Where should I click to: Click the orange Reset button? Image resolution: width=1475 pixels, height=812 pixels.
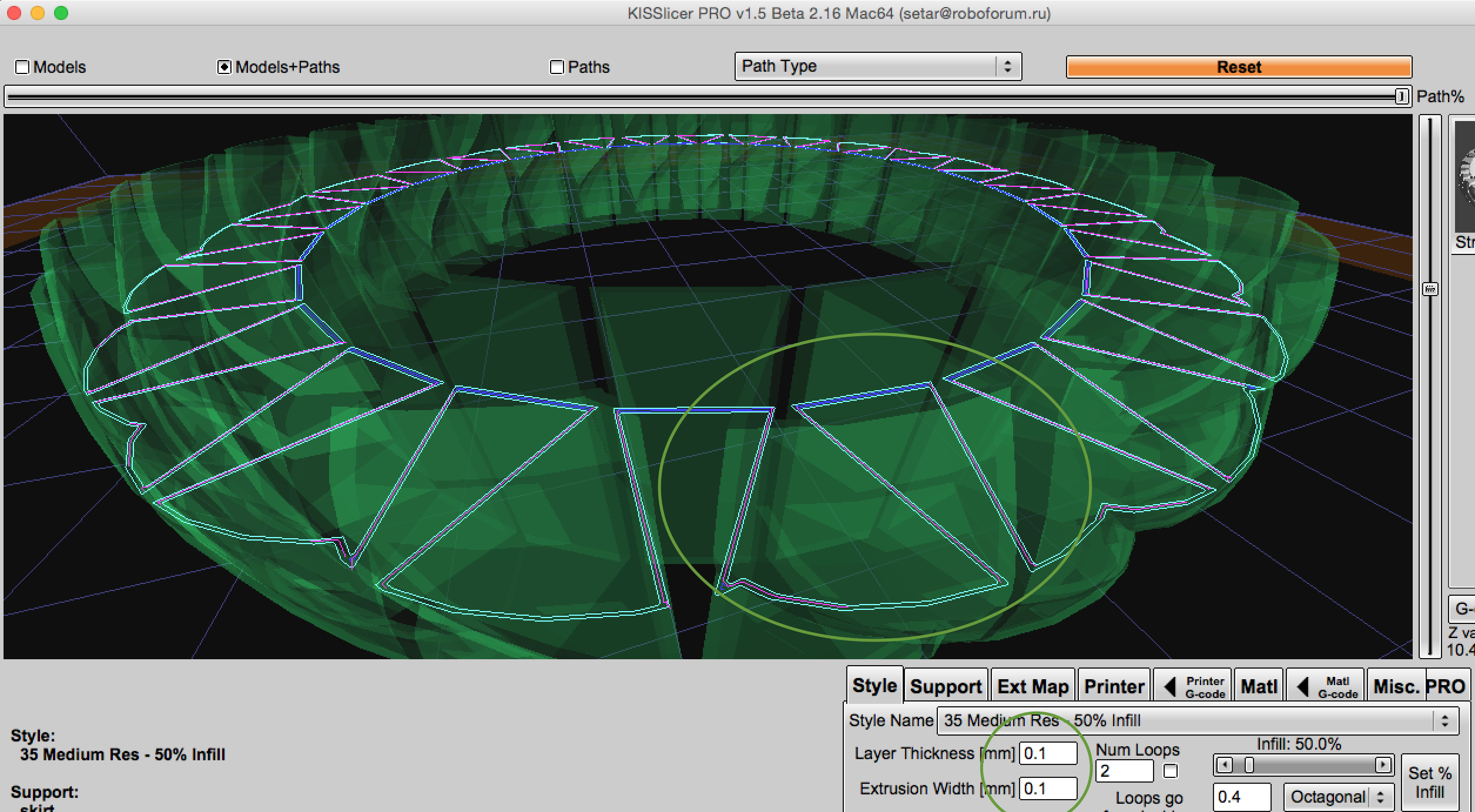1238,67
